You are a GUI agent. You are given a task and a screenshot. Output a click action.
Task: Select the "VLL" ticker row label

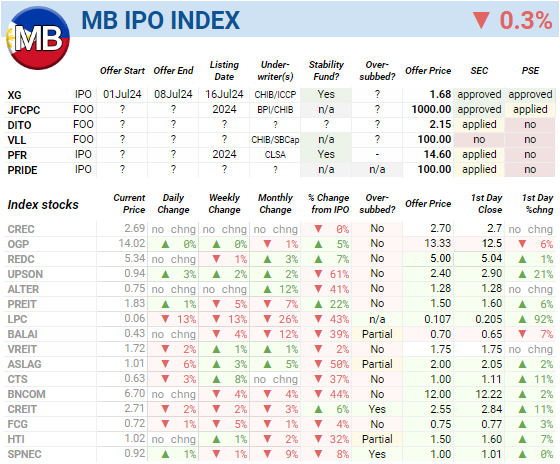coord(16,140)
